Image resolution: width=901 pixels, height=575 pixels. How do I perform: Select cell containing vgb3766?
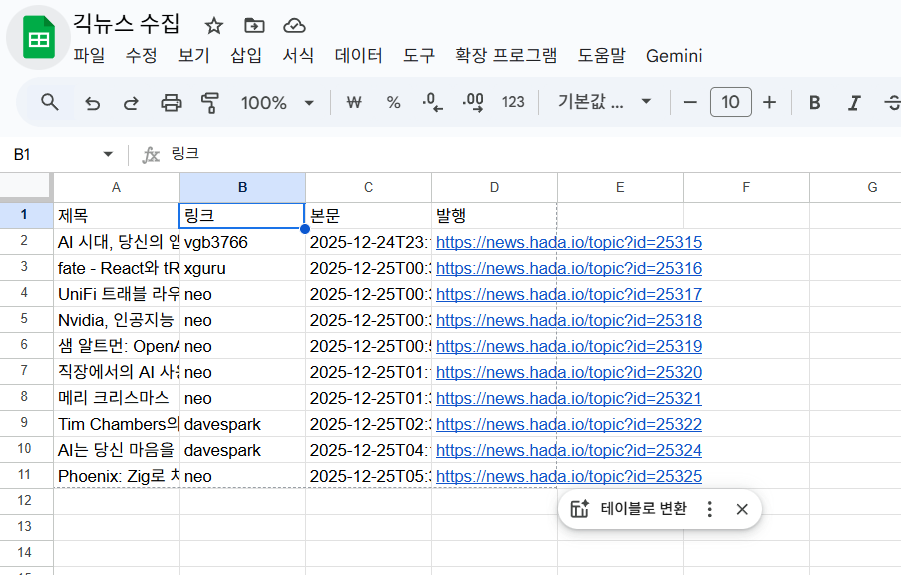[242, 242]
